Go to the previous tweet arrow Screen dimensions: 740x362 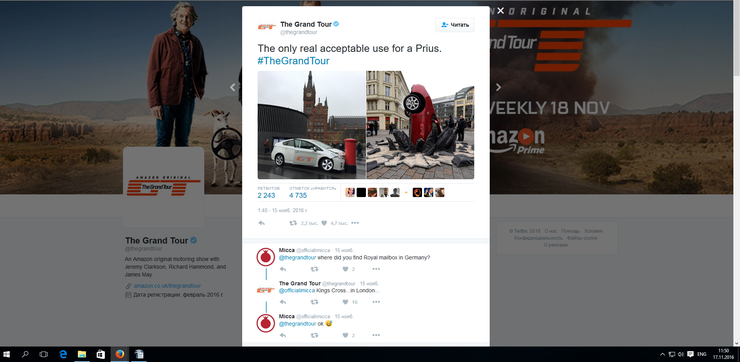233,87
